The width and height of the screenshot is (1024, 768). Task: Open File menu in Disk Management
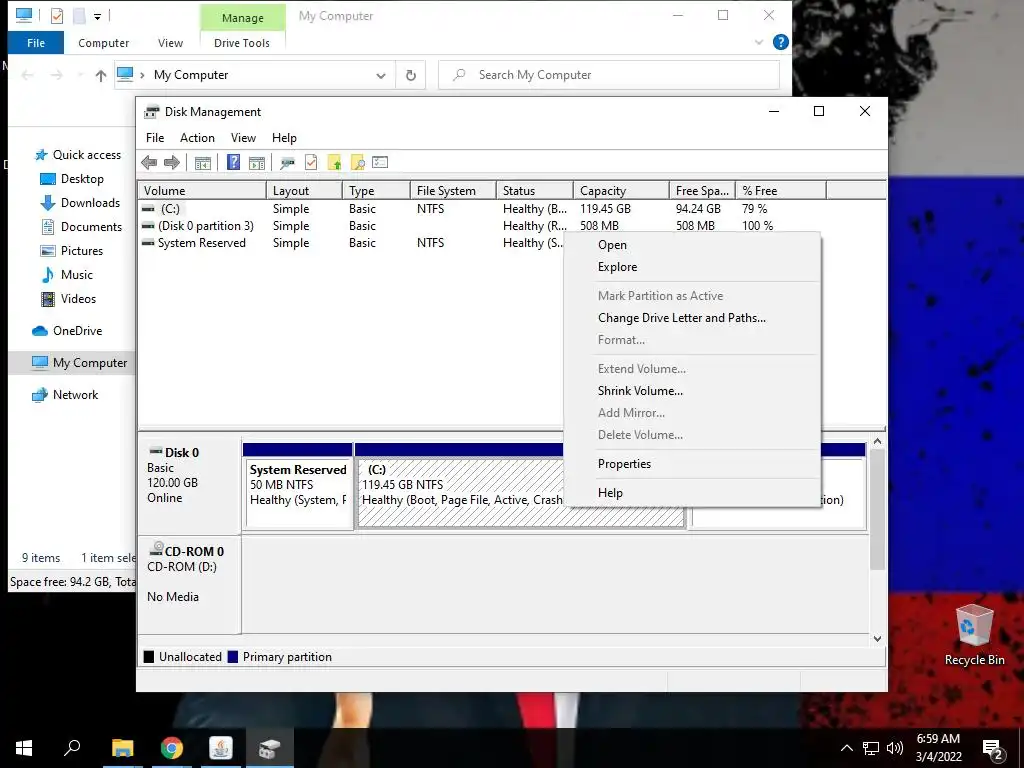click(155, 138)
